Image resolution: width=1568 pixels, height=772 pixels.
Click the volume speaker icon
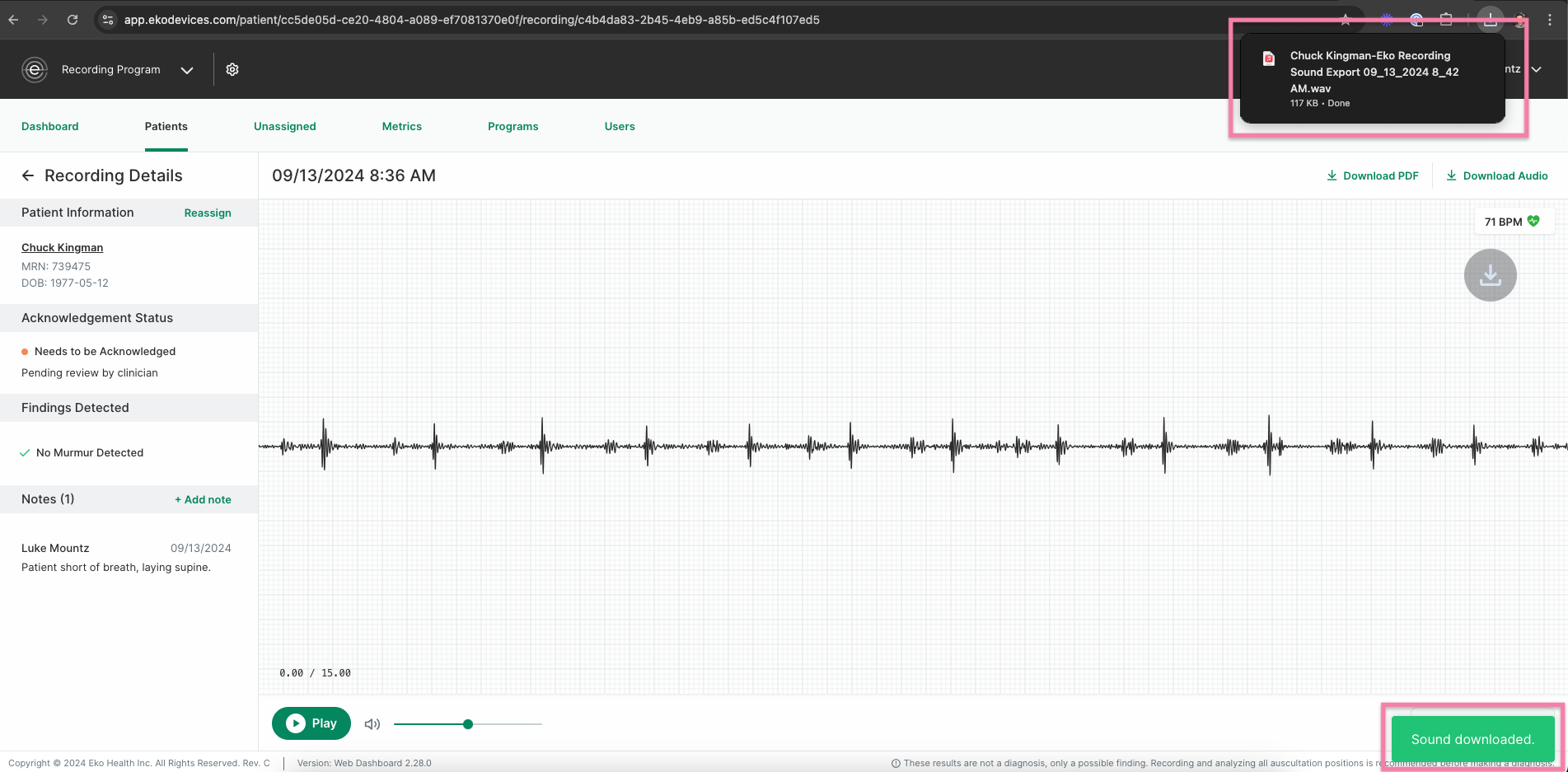[x=372, y=724]
